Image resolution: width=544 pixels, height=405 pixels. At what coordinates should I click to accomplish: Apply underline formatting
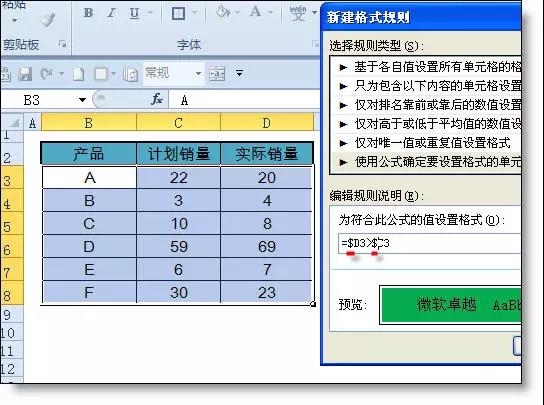(134, 13)
